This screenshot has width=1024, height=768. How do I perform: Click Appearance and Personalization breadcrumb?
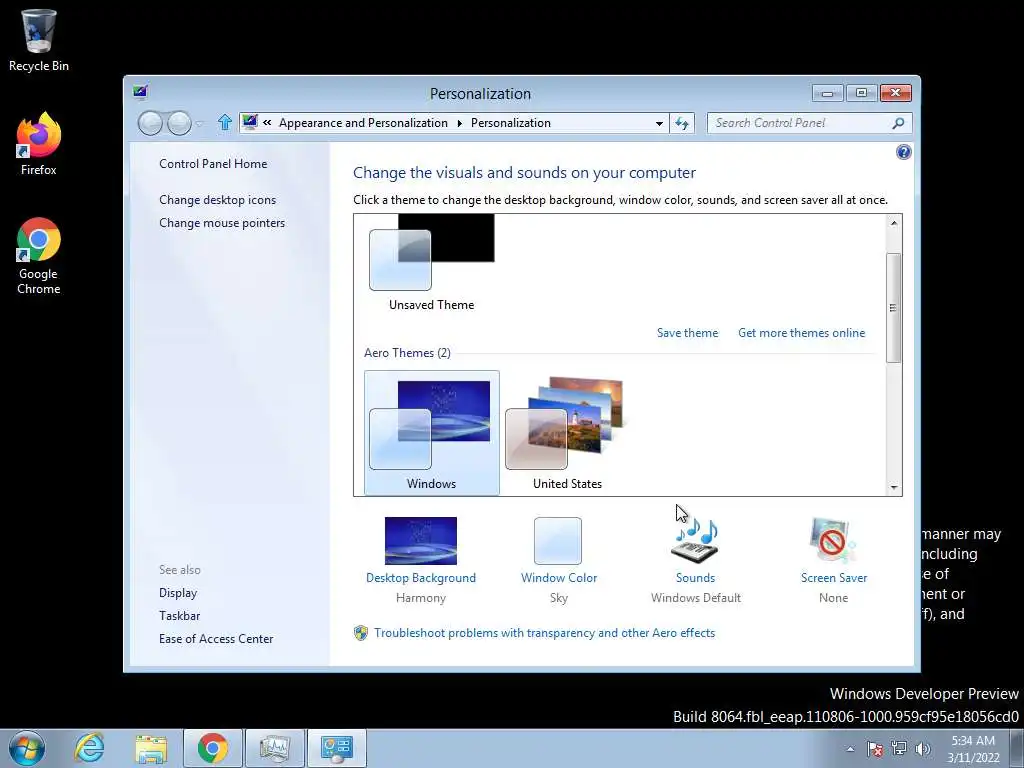click(363, 123)
